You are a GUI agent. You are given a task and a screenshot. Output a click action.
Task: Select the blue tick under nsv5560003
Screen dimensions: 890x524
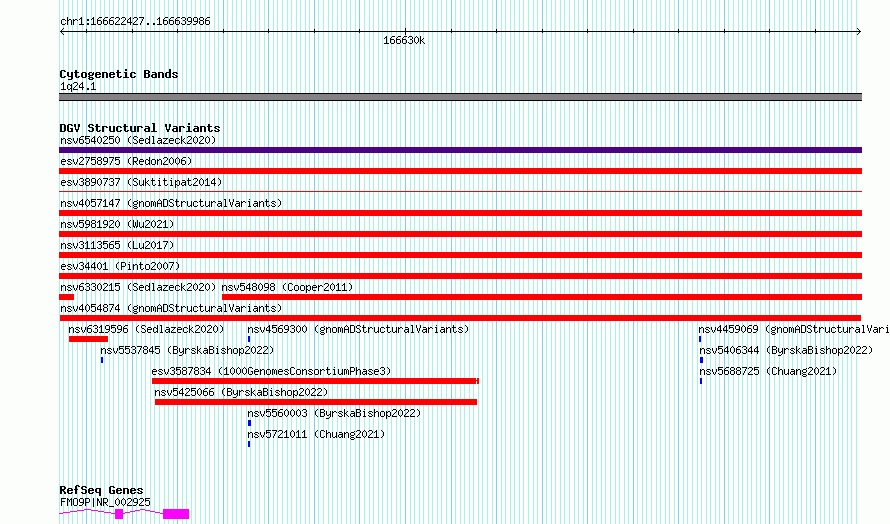249,423
